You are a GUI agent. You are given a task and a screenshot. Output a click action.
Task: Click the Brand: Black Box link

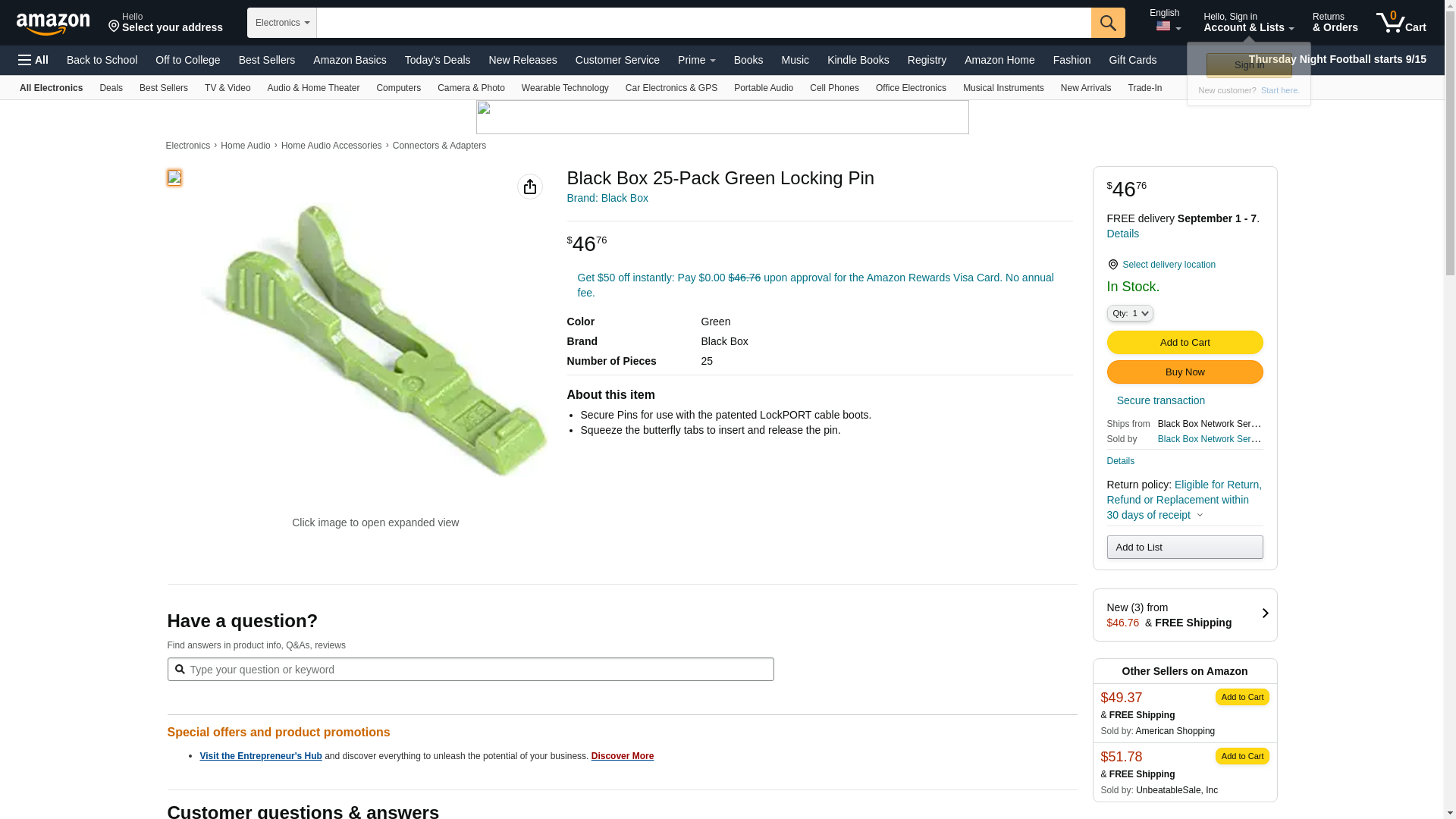point(607,198)
